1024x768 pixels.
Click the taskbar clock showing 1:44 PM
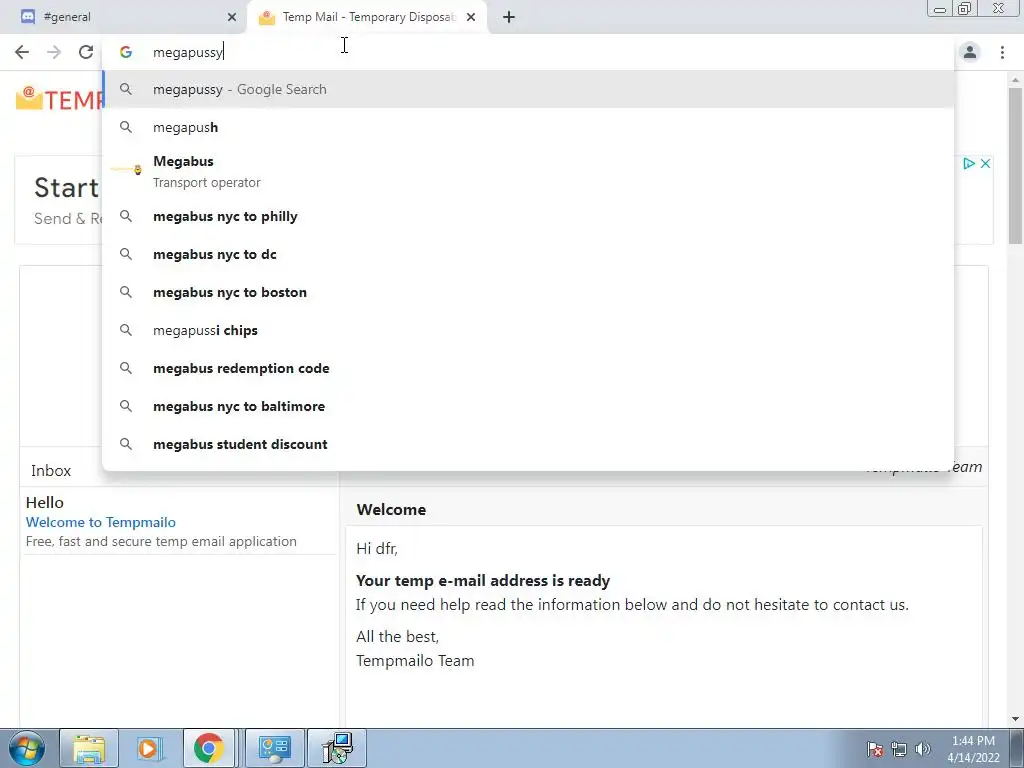[973, 749]
